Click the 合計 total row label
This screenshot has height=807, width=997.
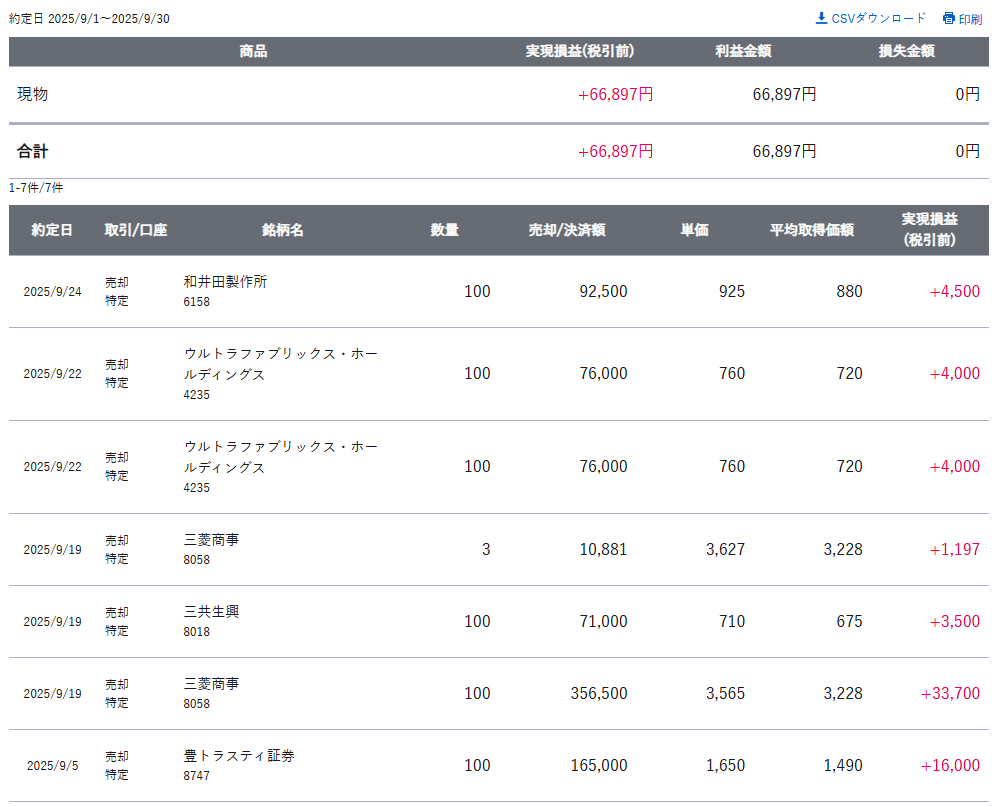pos(33,151)
